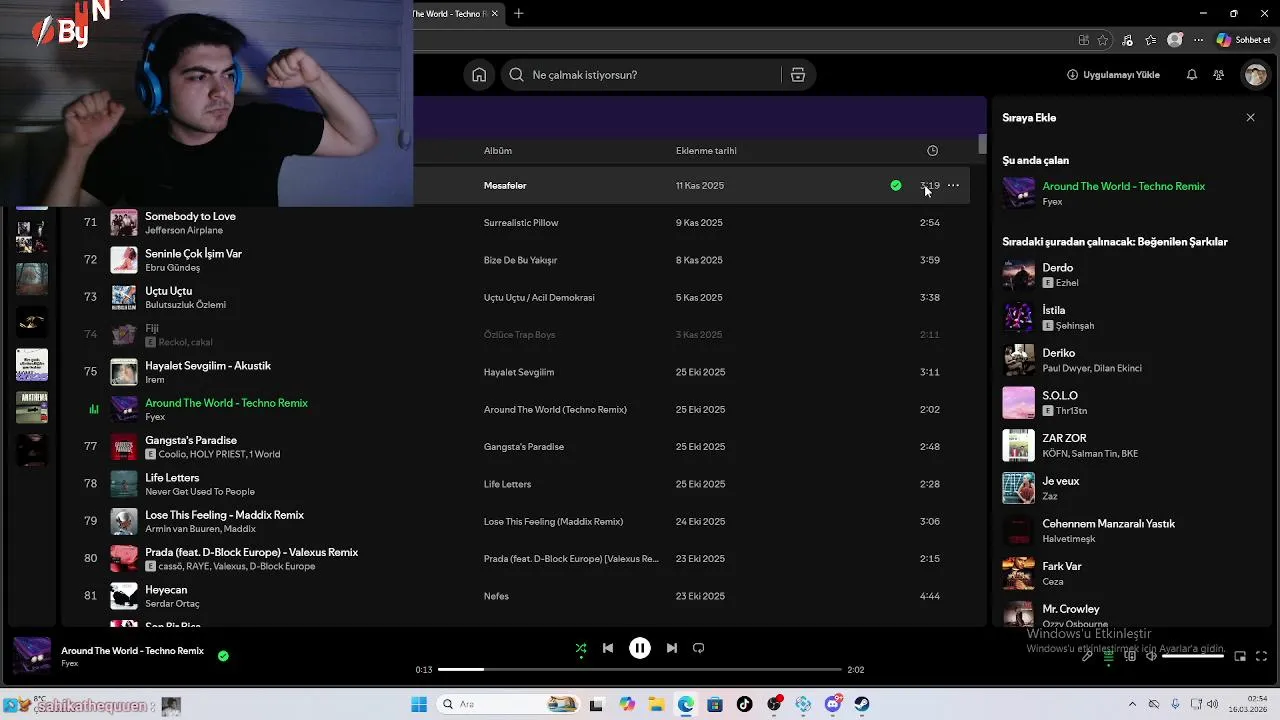Play 'Deriko' in the queue list
Screen dimensions: 1280x720
pos(1058,353)
